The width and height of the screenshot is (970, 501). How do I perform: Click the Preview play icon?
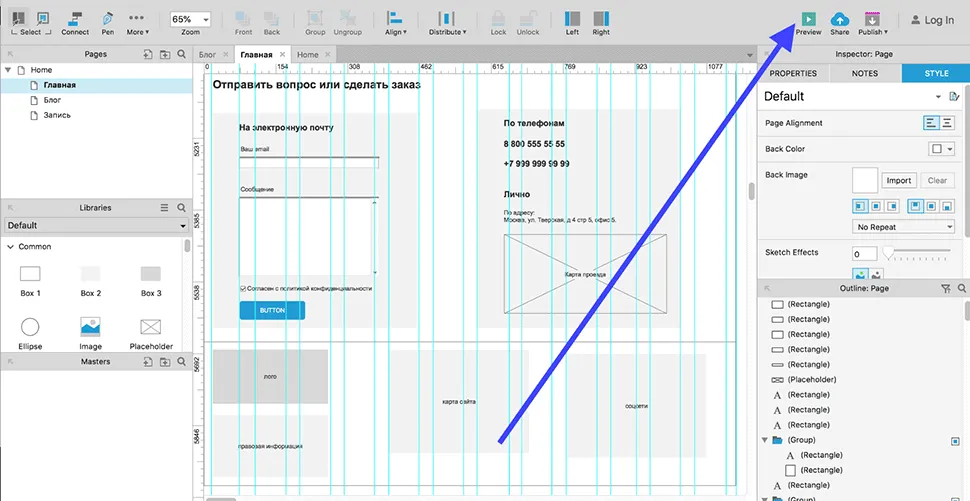tap(808, 18)
